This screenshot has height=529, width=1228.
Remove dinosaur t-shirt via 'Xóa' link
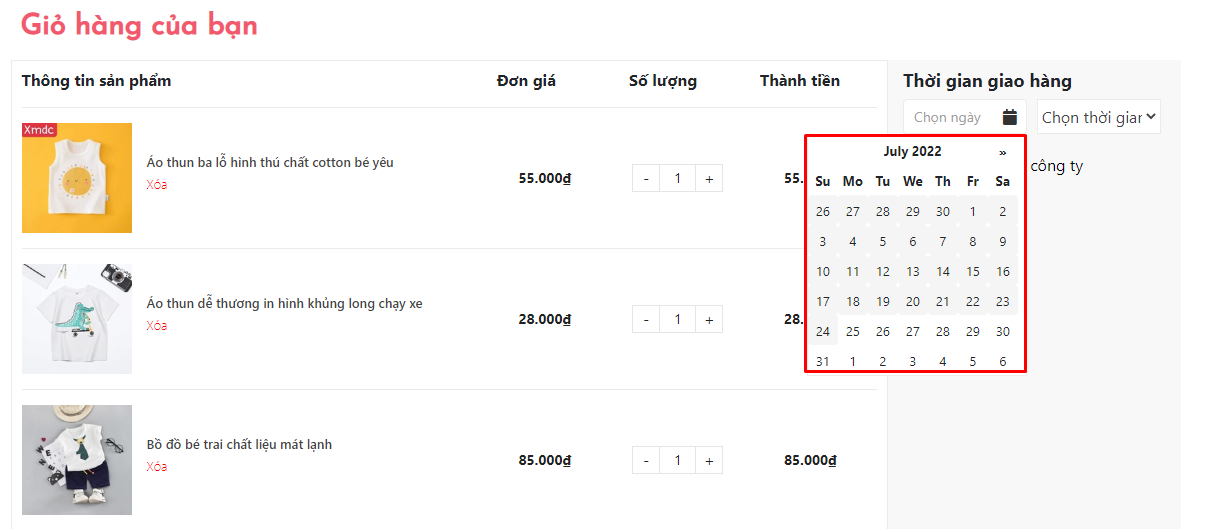pyautogui.click(x=157, y=326)
